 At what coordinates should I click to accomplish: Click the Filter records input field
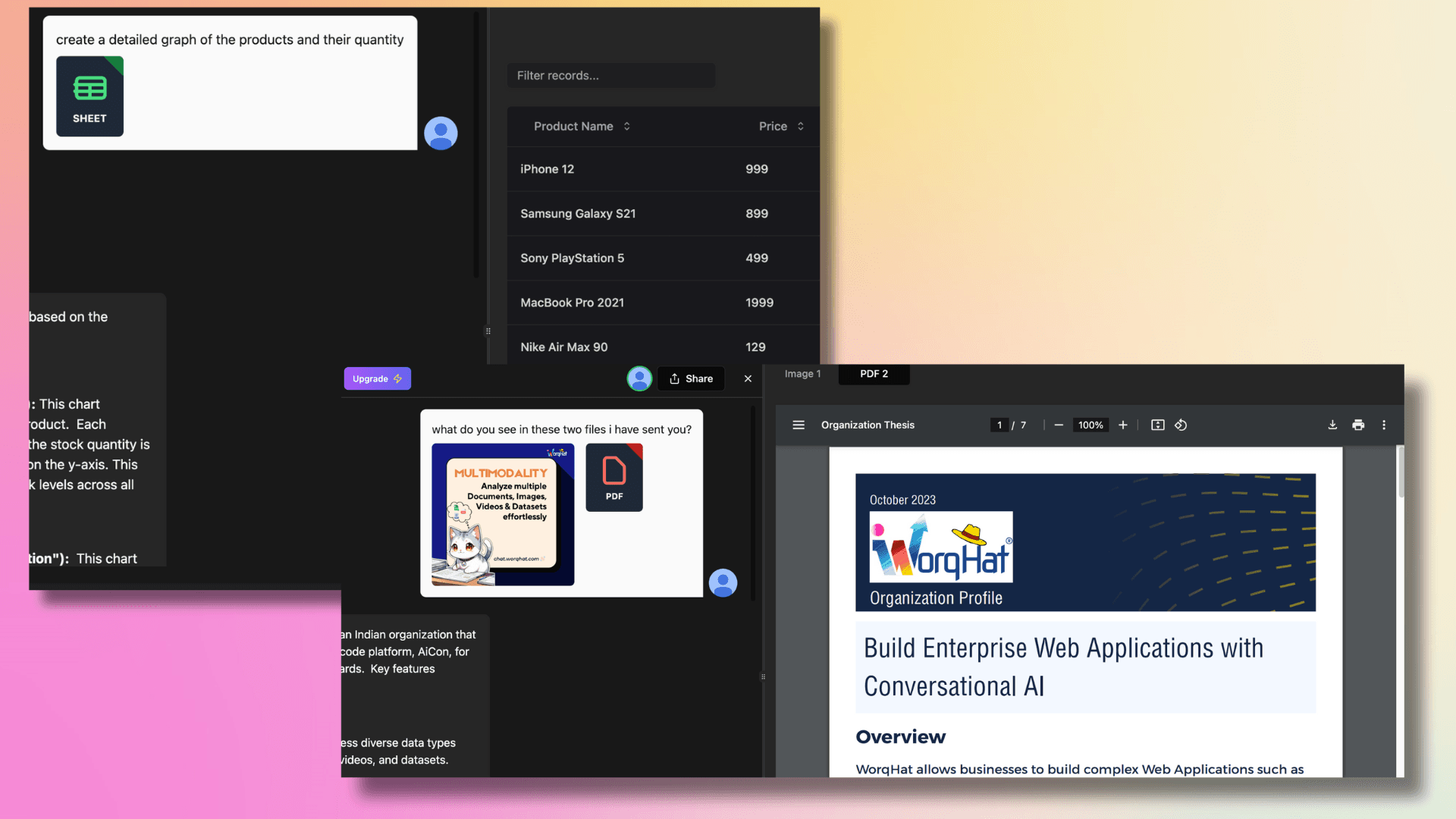(x=610, y=76)
